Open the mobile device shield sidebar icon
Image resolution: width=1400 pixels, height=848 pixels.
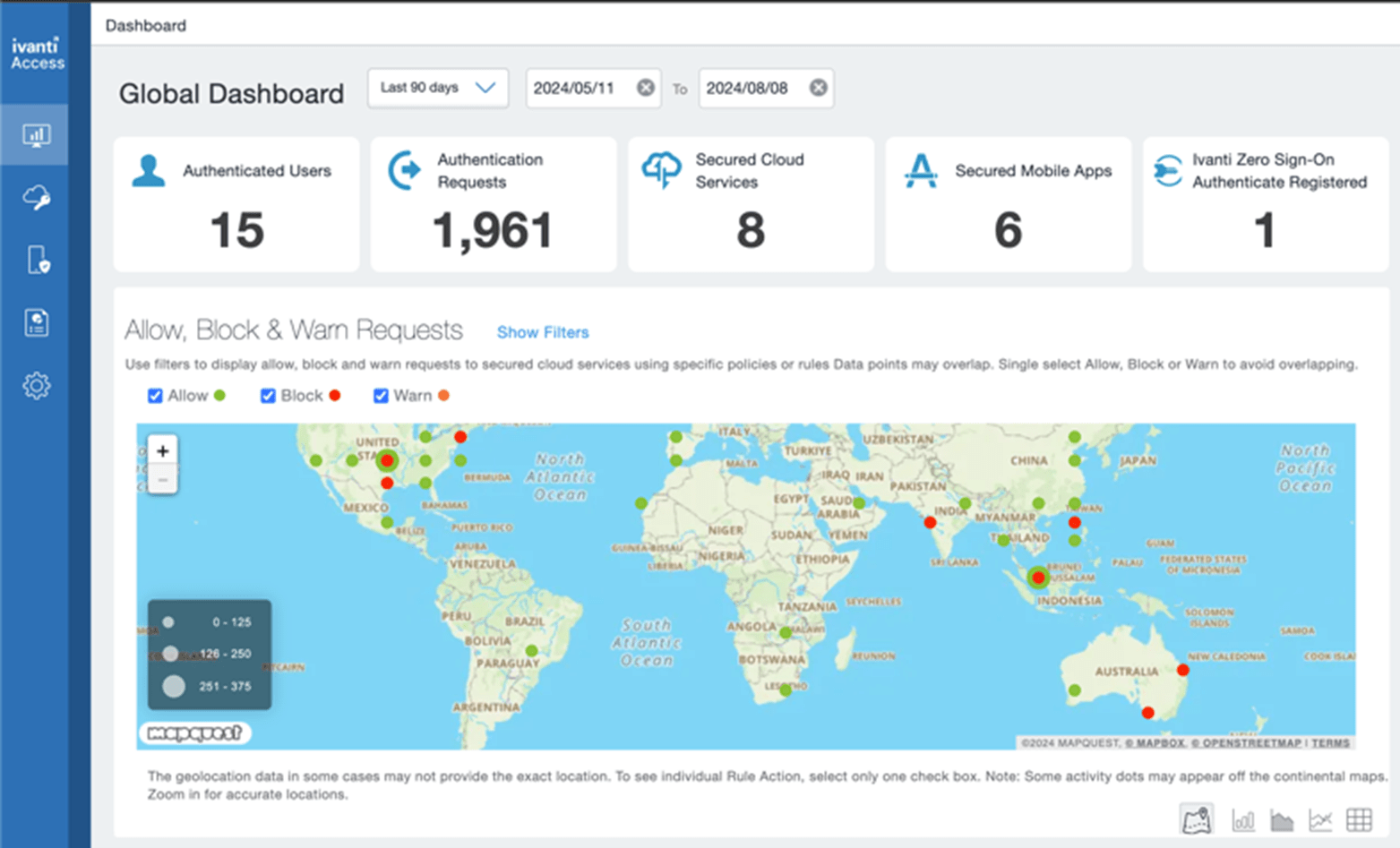pos(38,261)
